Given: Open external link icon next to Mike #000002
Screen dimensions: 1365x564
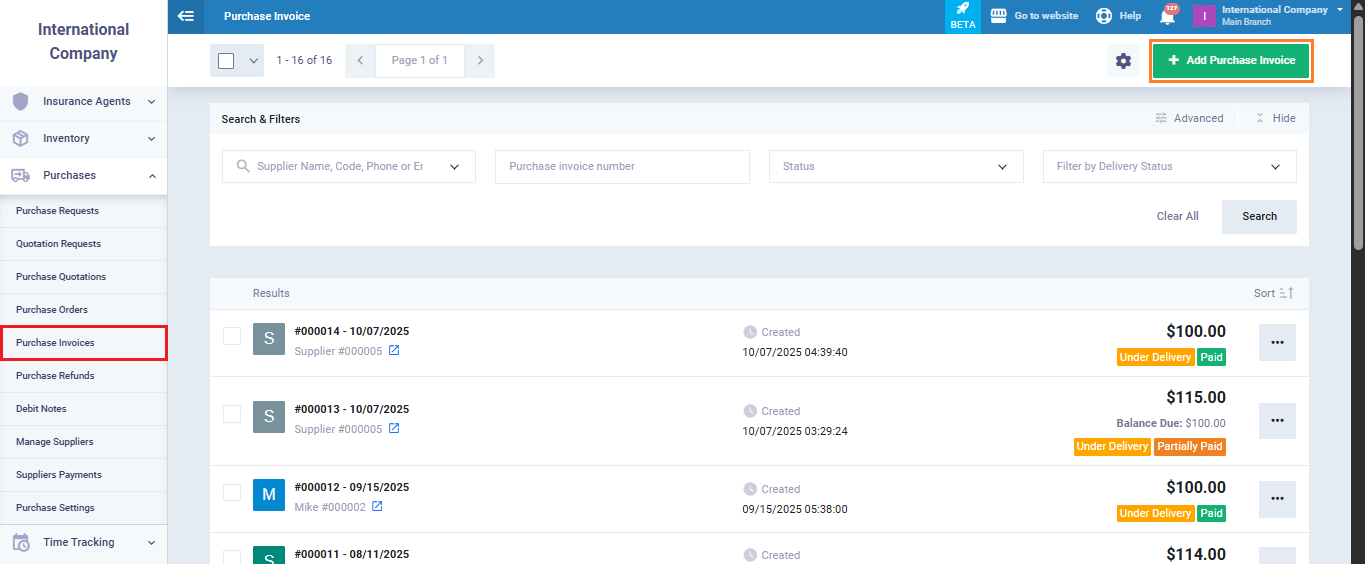Looking at the screenshot, I should coord(377,507).
